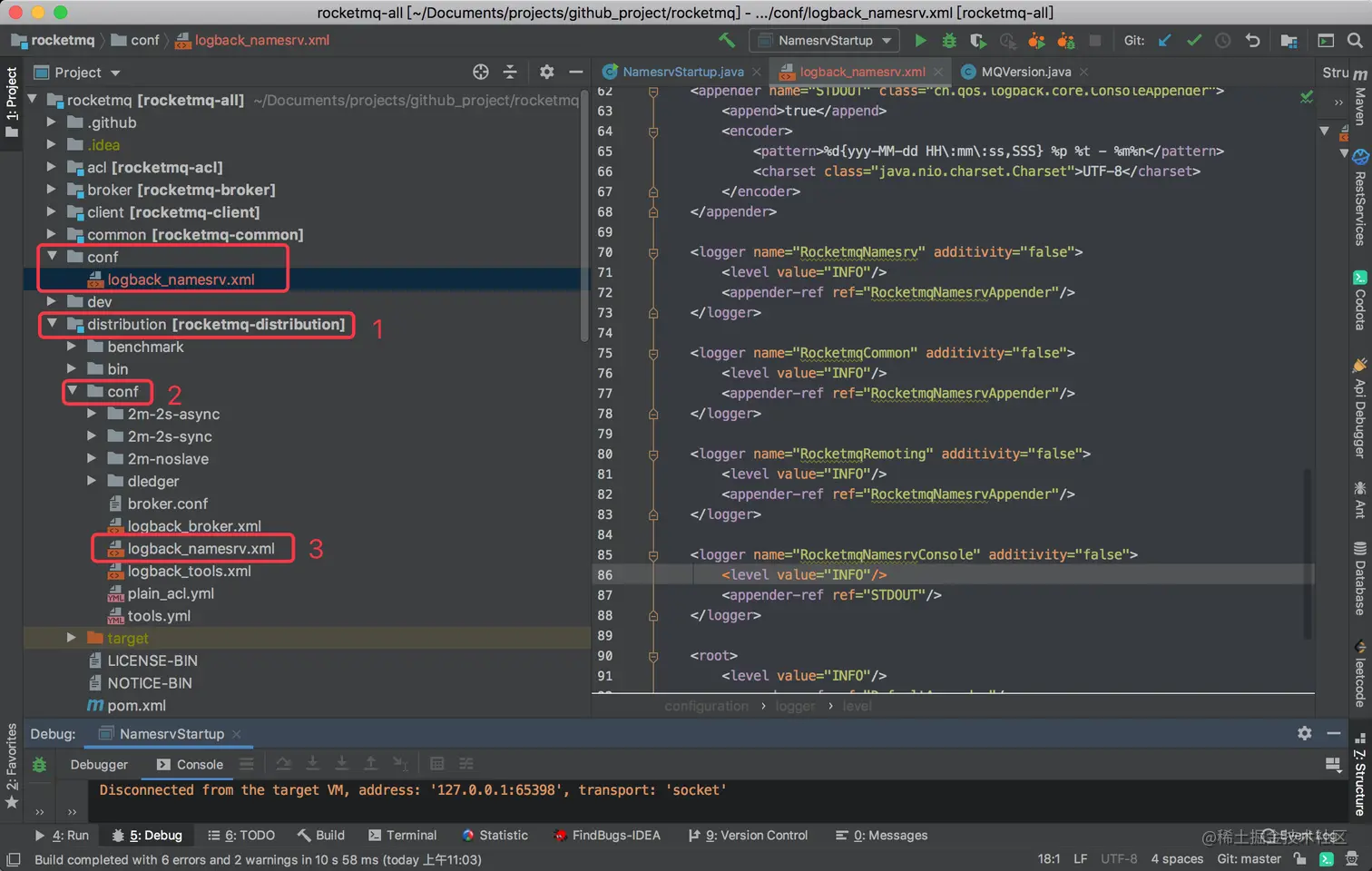Image resolution: width=1372 pixels, height=871 pixels.
Task: Open NamesrvStartup run configuration dropdown
Action: click(x=824, y=40)
